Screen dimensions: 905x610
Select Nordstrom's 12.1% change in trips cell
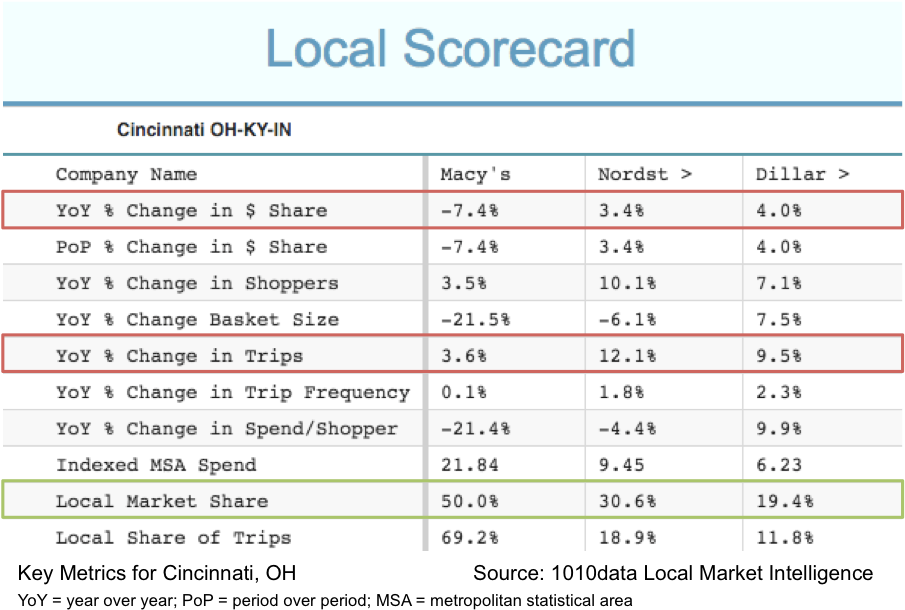coord(626,356)
